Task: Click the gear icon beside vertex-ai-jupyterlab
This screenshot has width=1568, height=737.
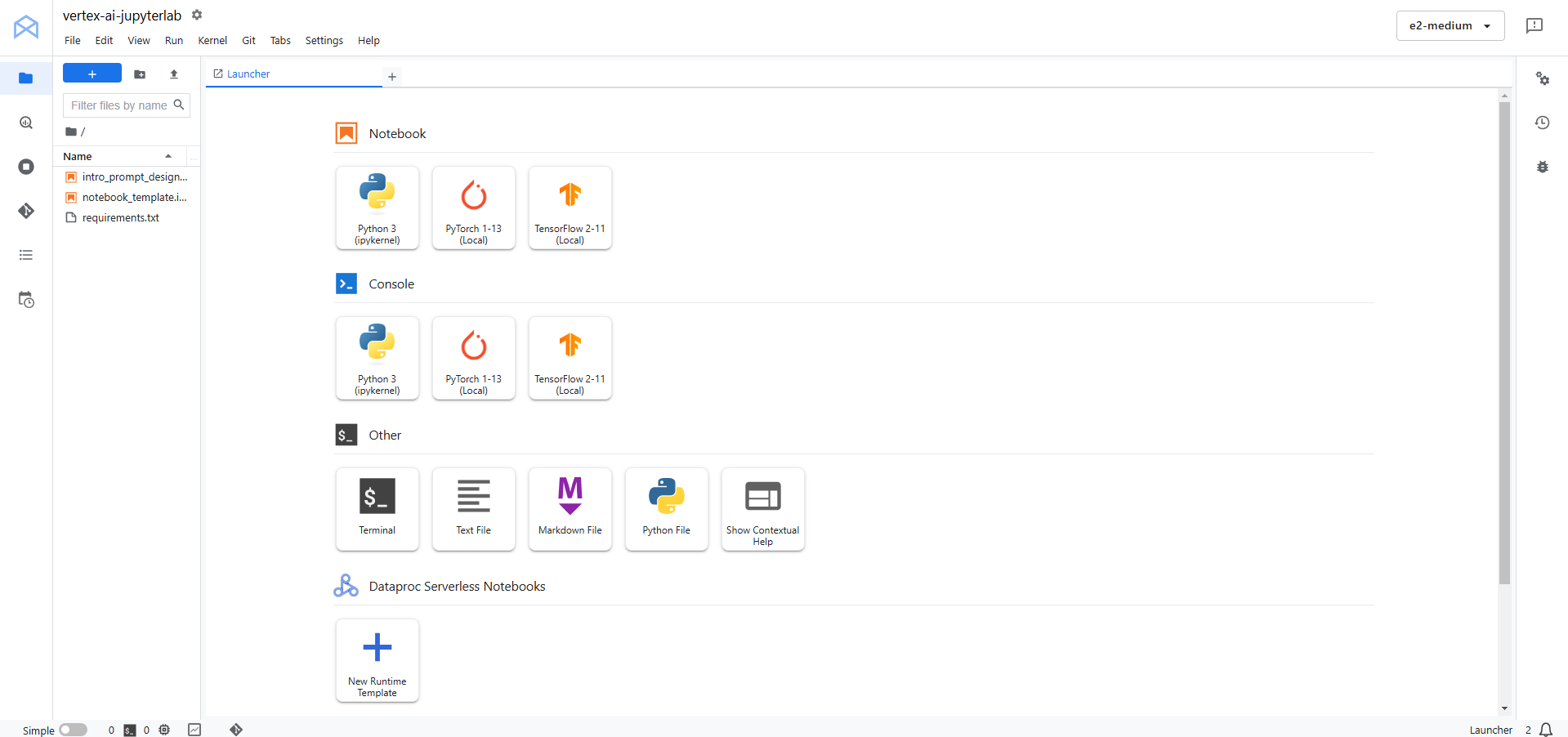Action: pyautogui.click(x=197, y=15)
